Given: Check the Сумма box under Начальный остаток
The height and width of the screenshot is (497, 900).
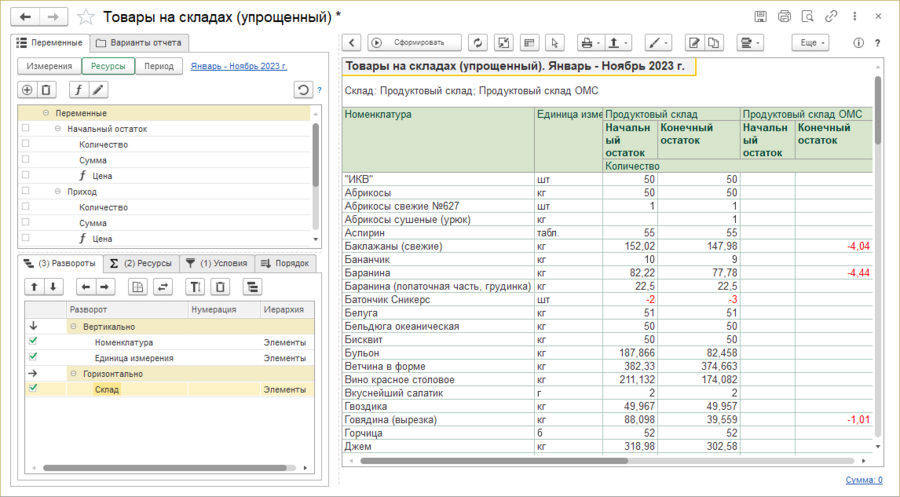Looking at the screenshot, I should pos(25,159).
